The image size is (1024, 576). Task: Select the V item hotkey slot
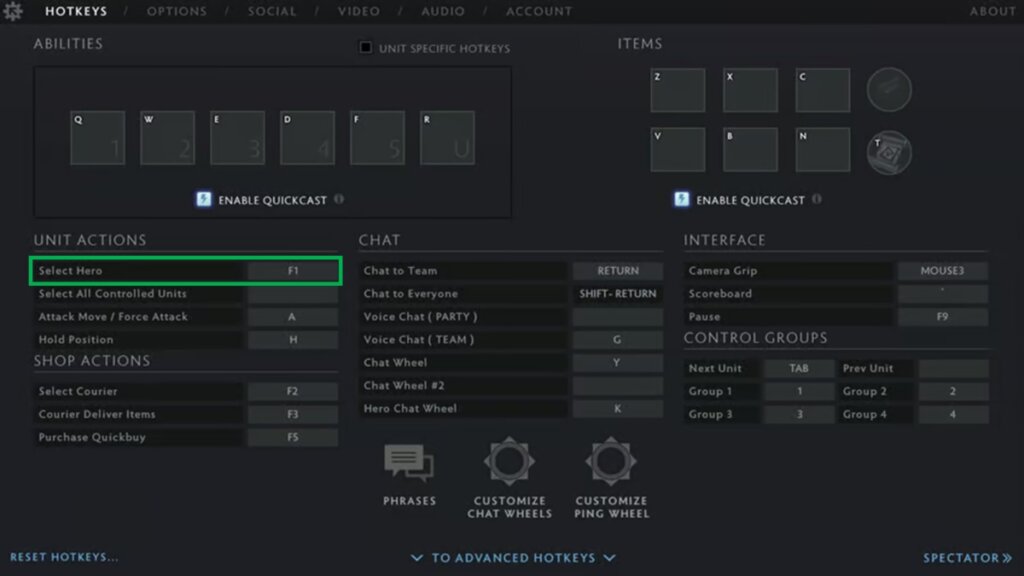677,149
